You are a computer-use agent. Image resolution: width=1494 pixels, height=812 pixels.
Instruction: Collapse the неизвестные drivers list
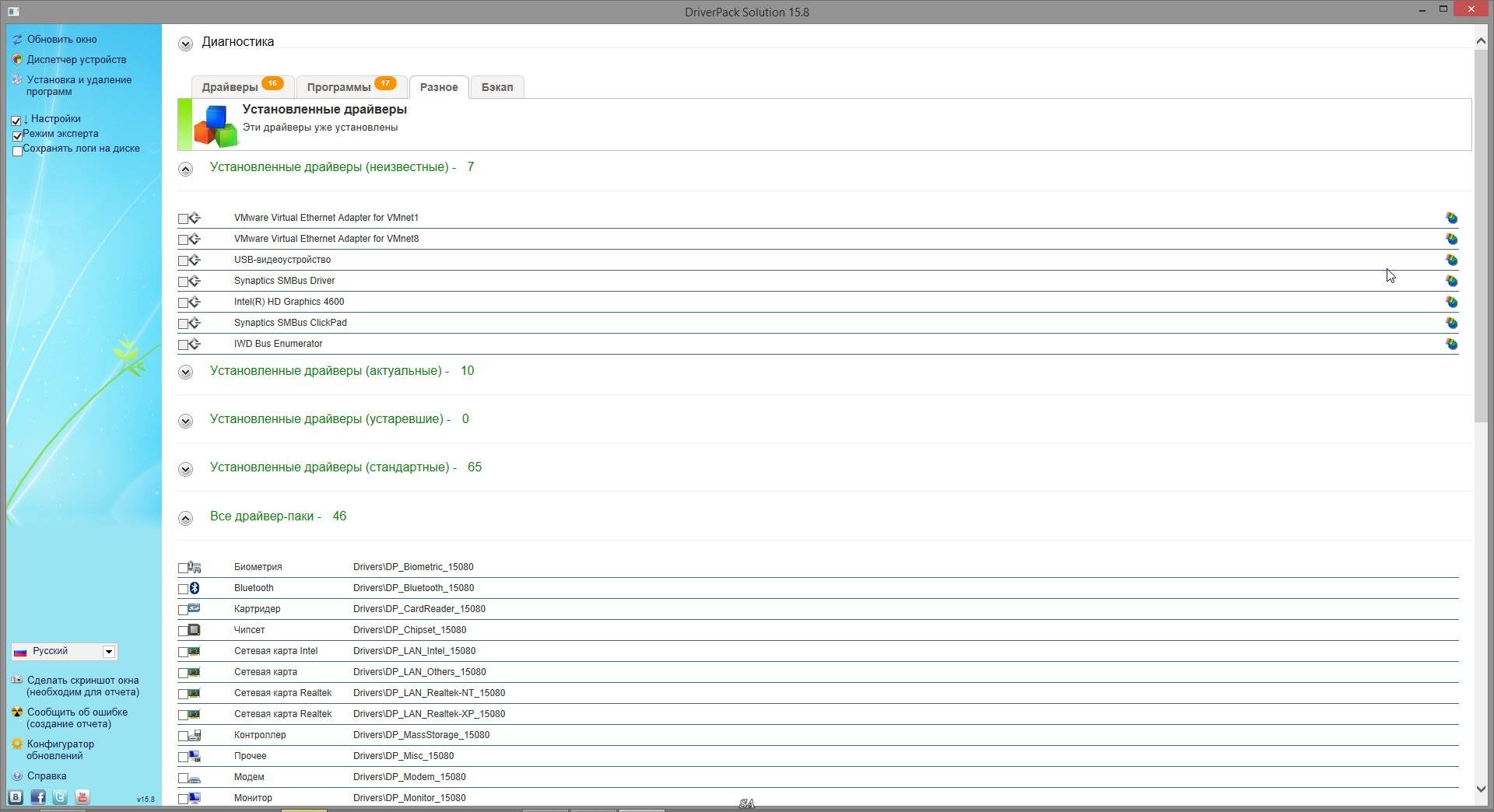(x=185, y=169)
